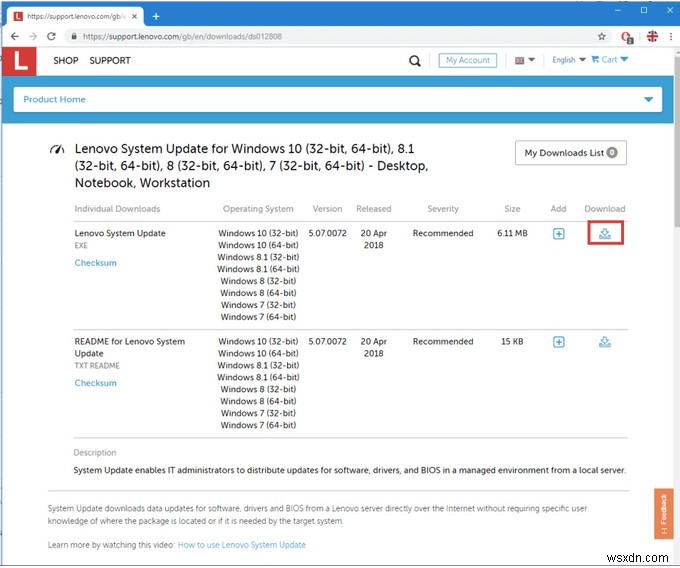This screenshot has height=568, width=680.
Task: Click the 15 KB size value
Action: [x=512, y=342]
